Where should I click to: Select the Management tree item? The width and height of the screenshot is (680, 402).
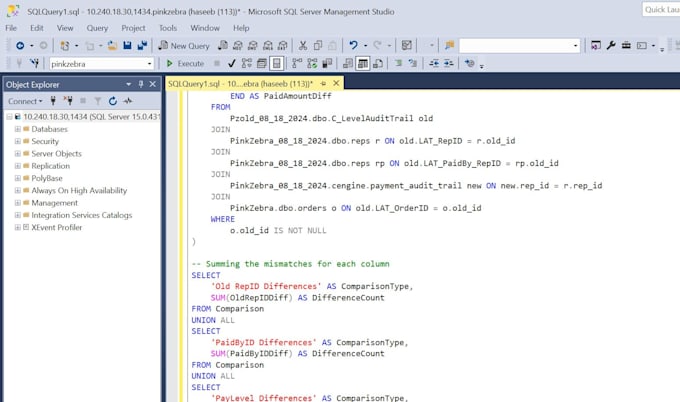(54, 203)
